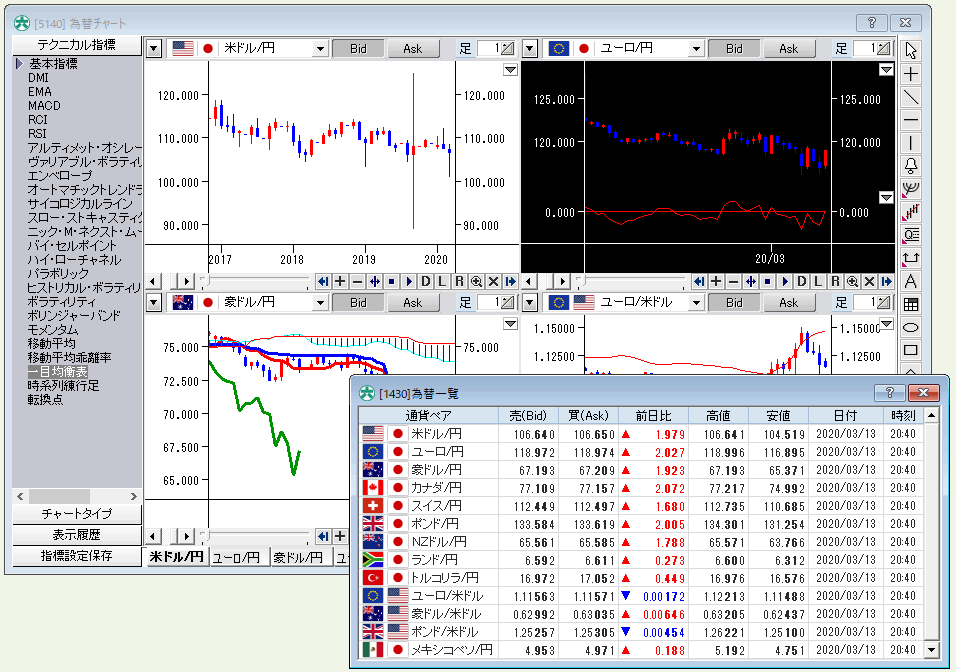Open dropdown triangle inside 米ドル/円 chart area
Viewport: 956px width, 672px height.
point(511,70)
